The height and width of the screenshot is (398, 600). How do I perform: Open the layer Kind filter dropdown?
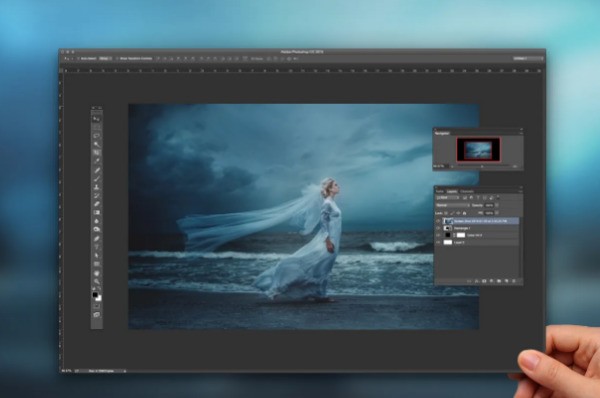pyautogui.click(x=448, y=197)
